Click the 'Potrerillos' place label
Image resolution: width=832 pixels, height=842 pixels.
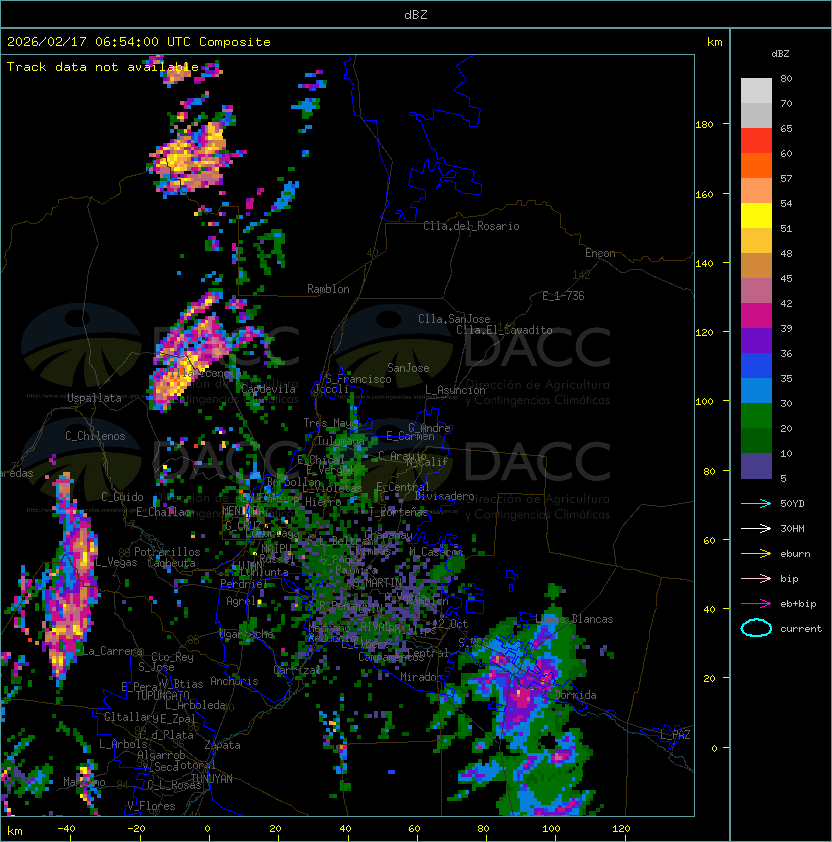[x=167, y=552]
